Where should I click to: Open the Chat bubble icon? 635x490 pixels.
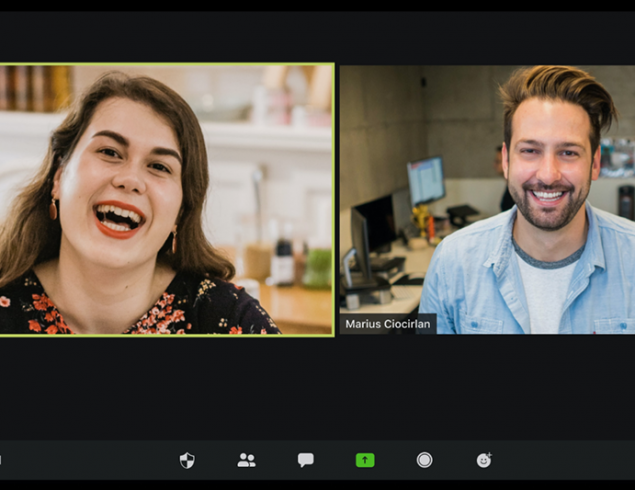click(306, 460)
